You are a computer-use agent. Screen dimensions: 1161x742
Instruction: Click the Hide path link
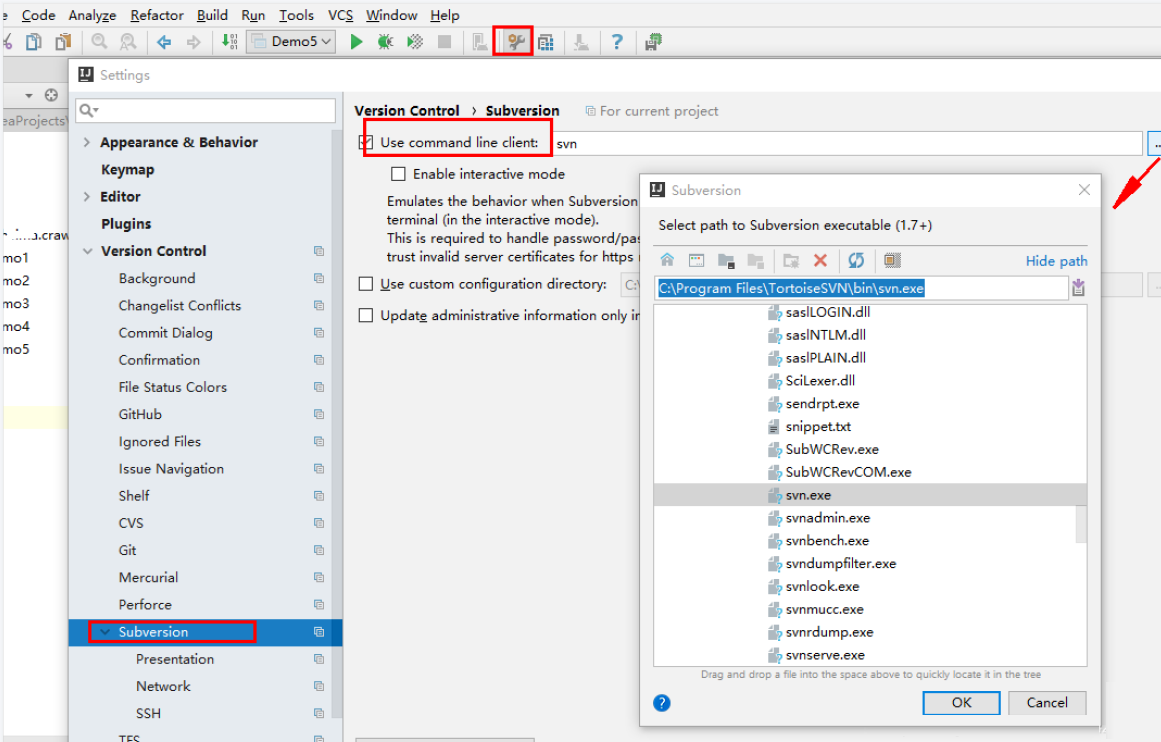coord(1056,261)
